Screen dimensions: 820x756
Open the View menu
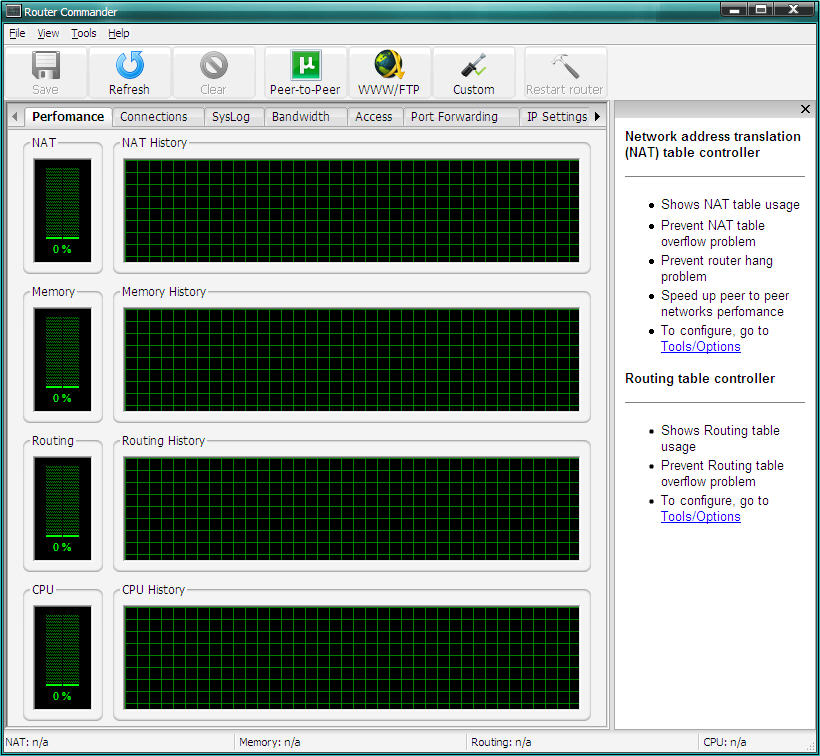tap(48, 33)
